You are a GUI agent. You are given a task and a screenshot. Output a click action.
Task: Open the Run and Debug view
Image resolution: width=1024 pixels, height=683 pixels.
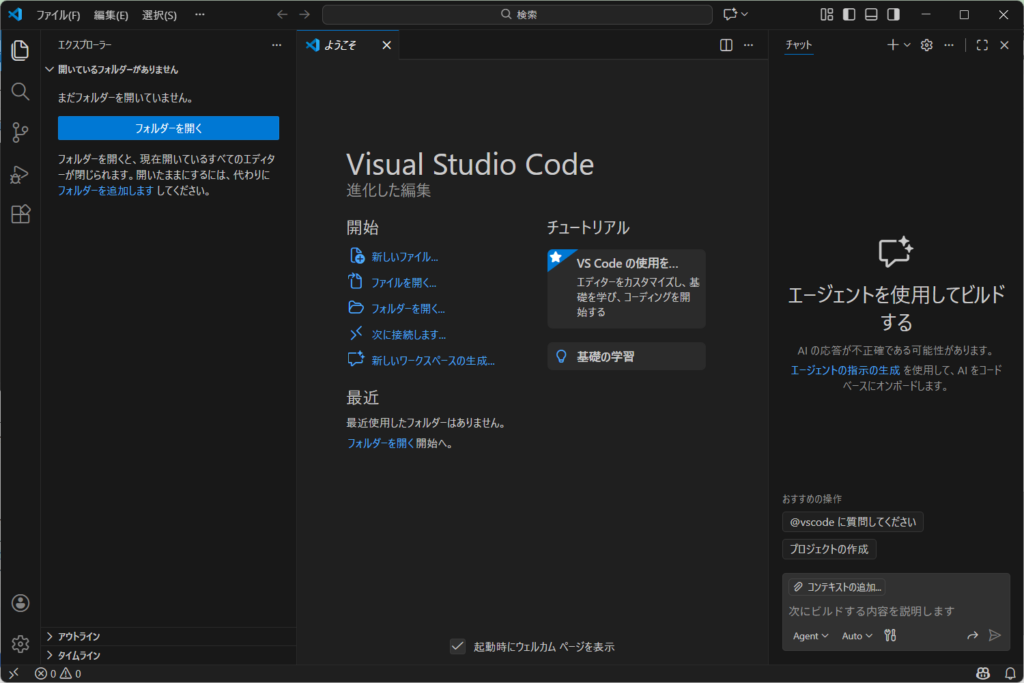(20, 174)
